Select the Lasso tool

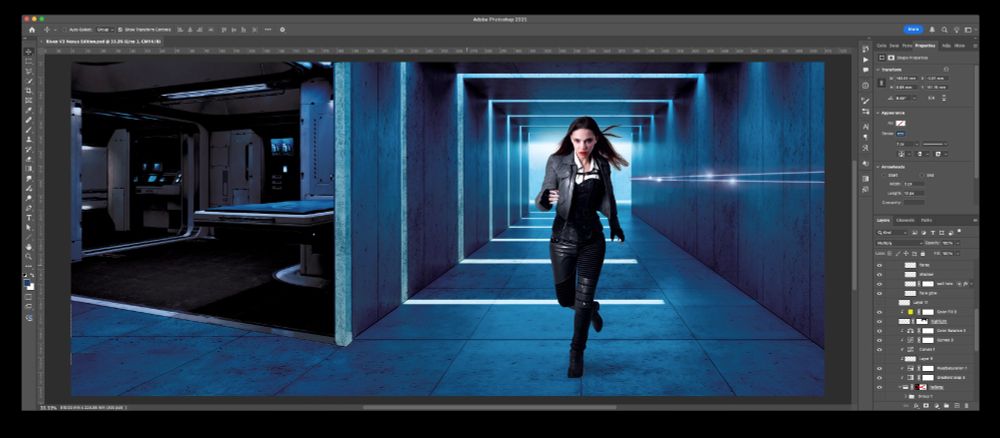pyautogui.click(x=29, y=71)
